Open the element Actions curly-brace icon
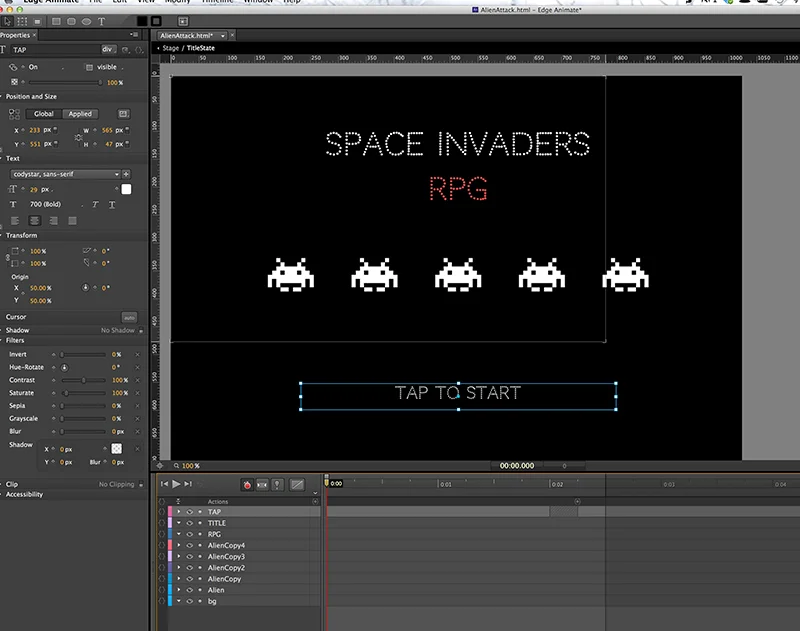The image size is (800, 631). pyautogui.click(x=138, y=50)
